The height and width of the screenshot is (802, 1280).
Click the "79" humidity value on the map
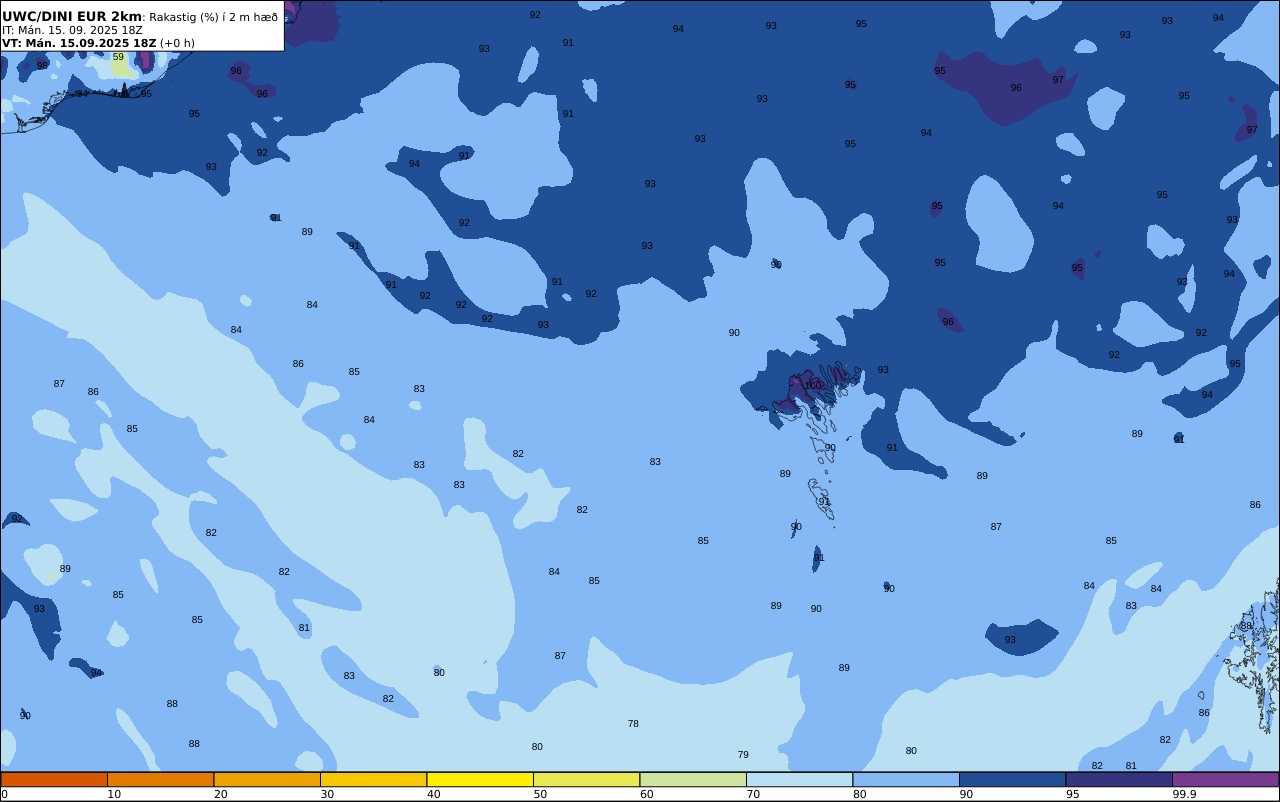(743, 755)
